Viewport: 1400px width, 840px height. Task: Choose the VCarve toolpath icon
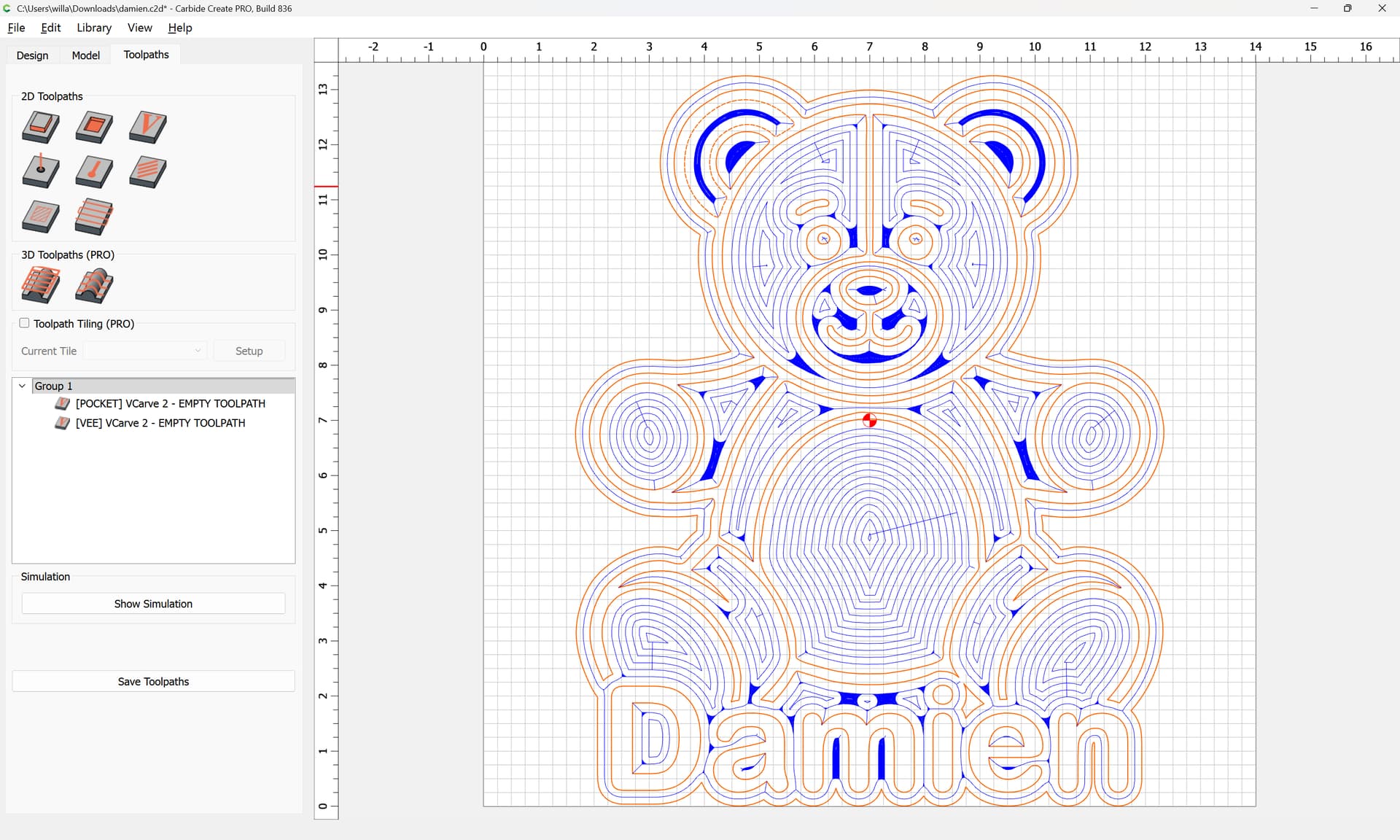pyautogui.click(x=148, y=127)
